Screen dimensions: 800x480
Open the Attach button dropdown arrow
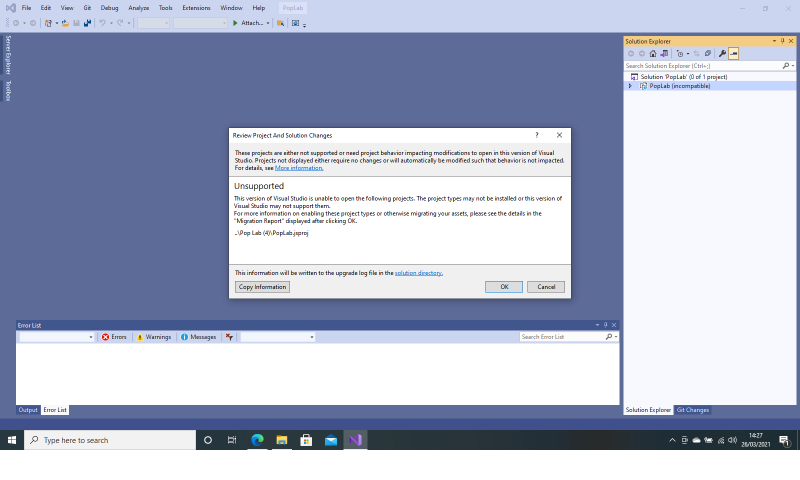pos(268,23)
